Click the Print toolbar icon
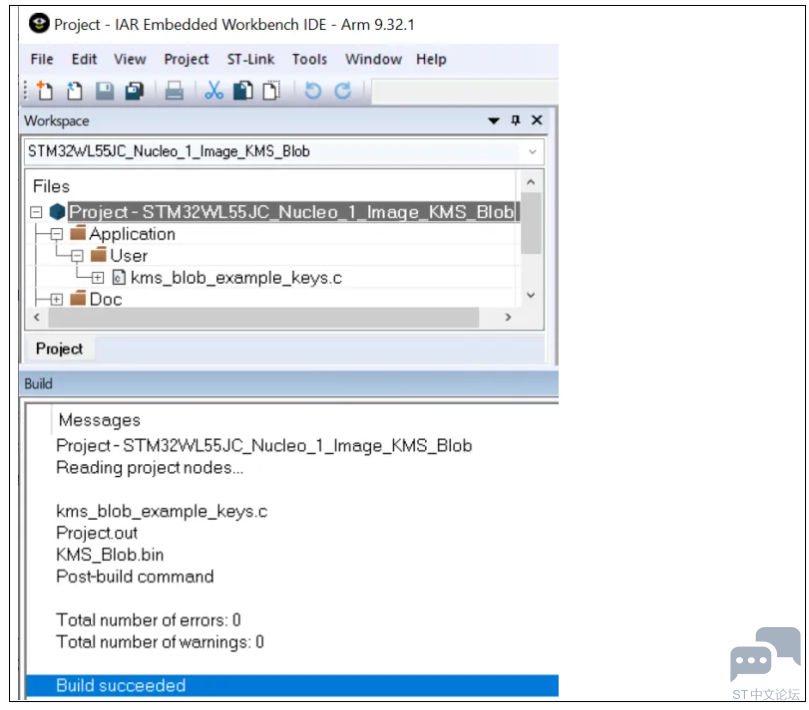This screenshot has width=809, height=710. [174, 91]
